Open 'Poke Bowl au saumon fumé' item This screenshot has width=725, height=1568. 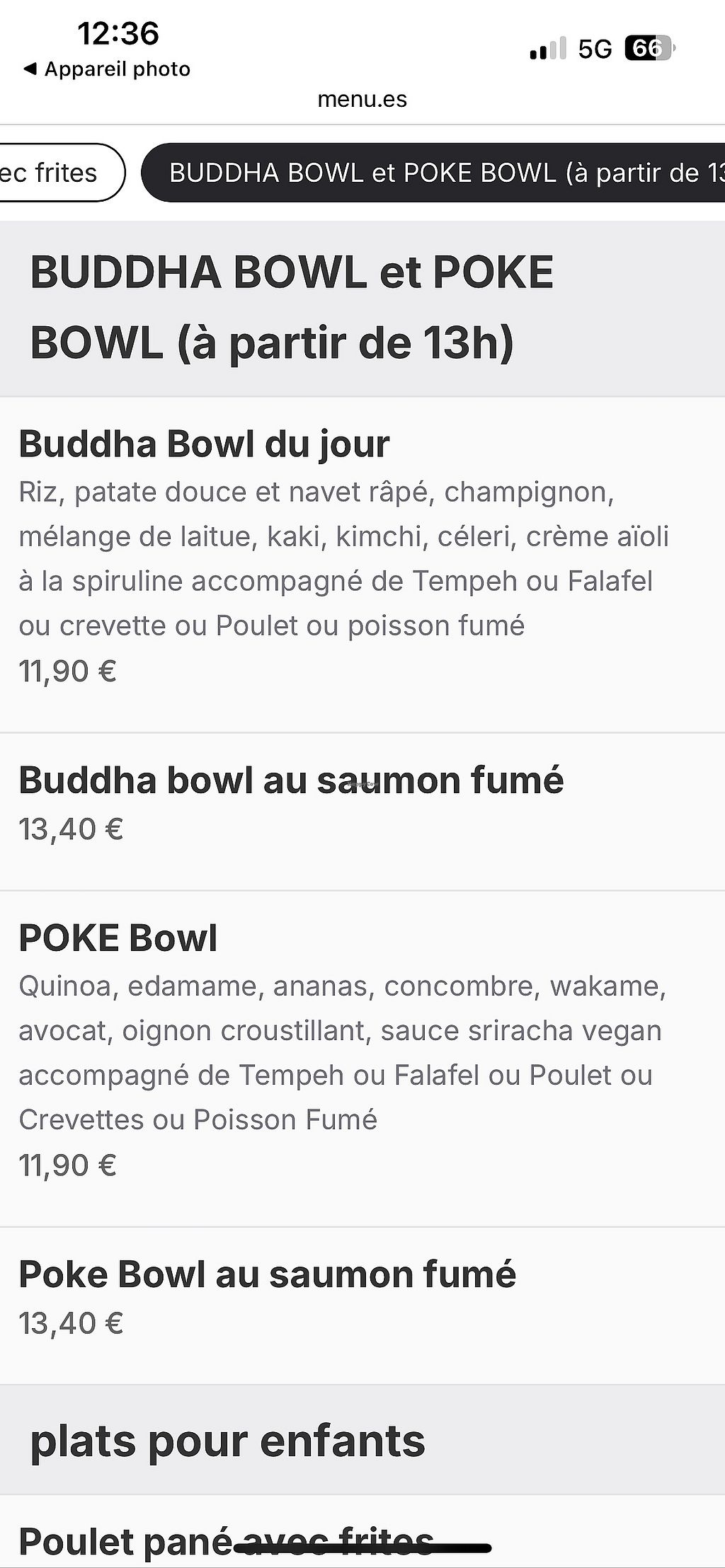268,1274
